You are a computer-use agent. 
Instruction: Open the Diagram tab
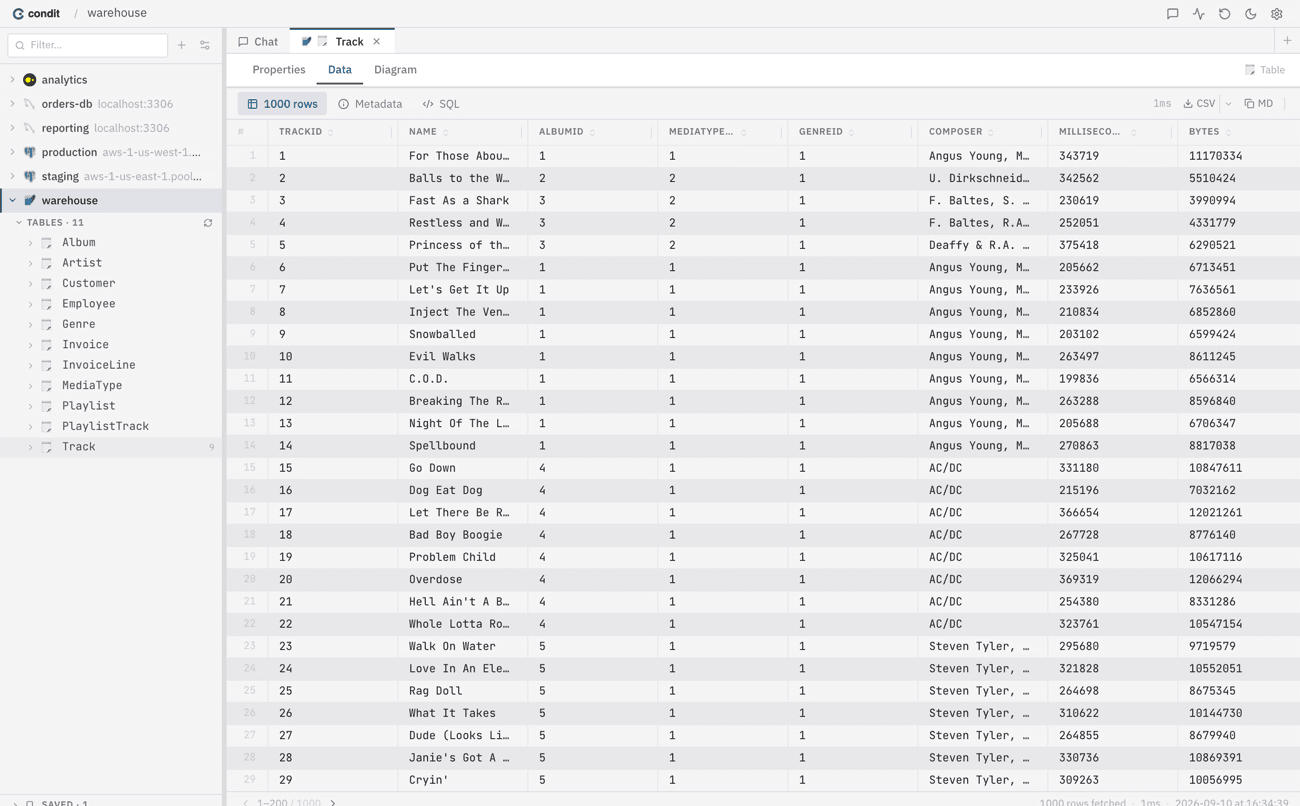tap(395, 70)
